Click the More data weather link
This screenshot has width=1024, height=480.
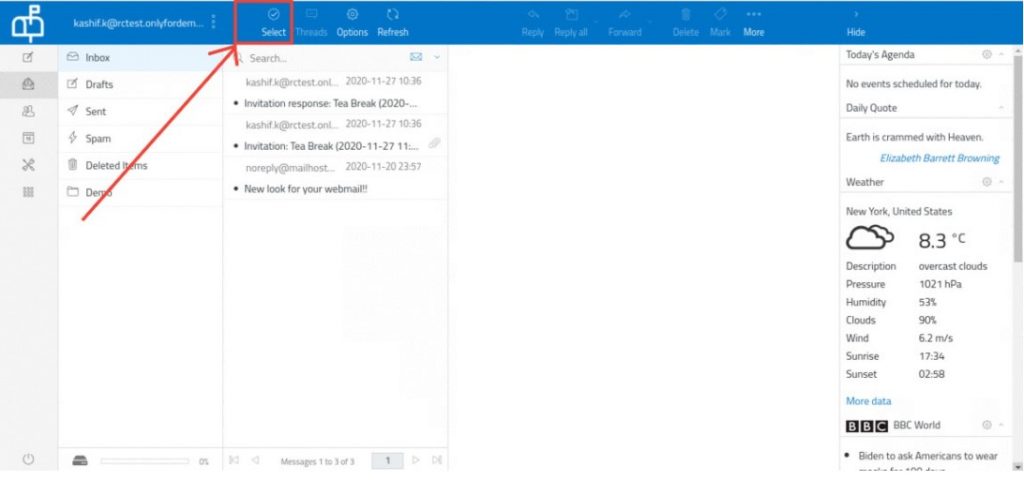pos(868,401)
